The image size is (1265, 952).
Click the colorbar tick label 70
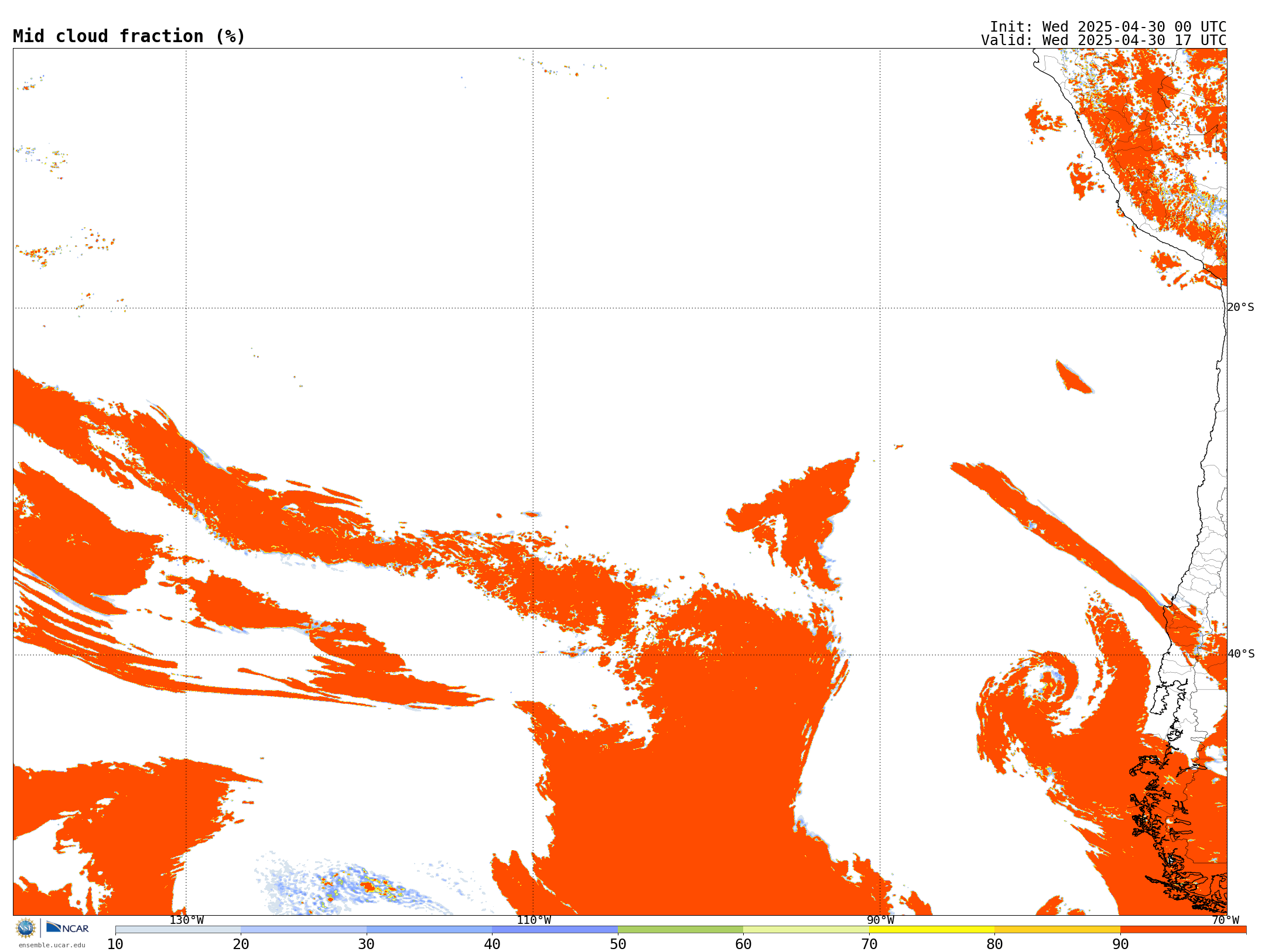(x=869, y=944)
